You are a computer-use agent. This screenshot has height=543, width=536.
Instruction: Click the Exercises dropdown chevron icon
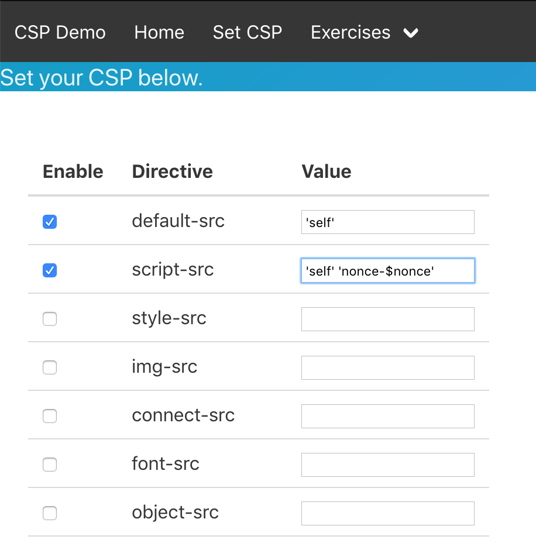coord(411,33)
